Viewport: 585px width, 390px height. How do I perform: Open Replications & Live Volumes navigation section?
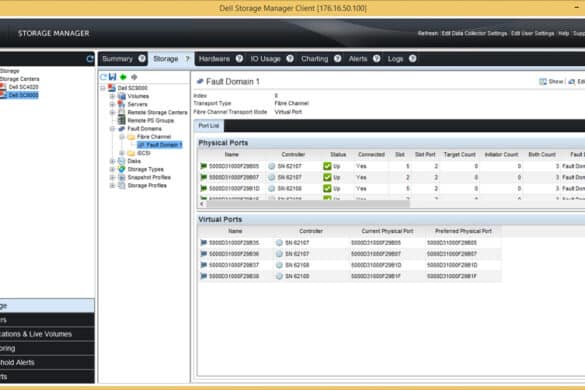(x=47, y=334)
